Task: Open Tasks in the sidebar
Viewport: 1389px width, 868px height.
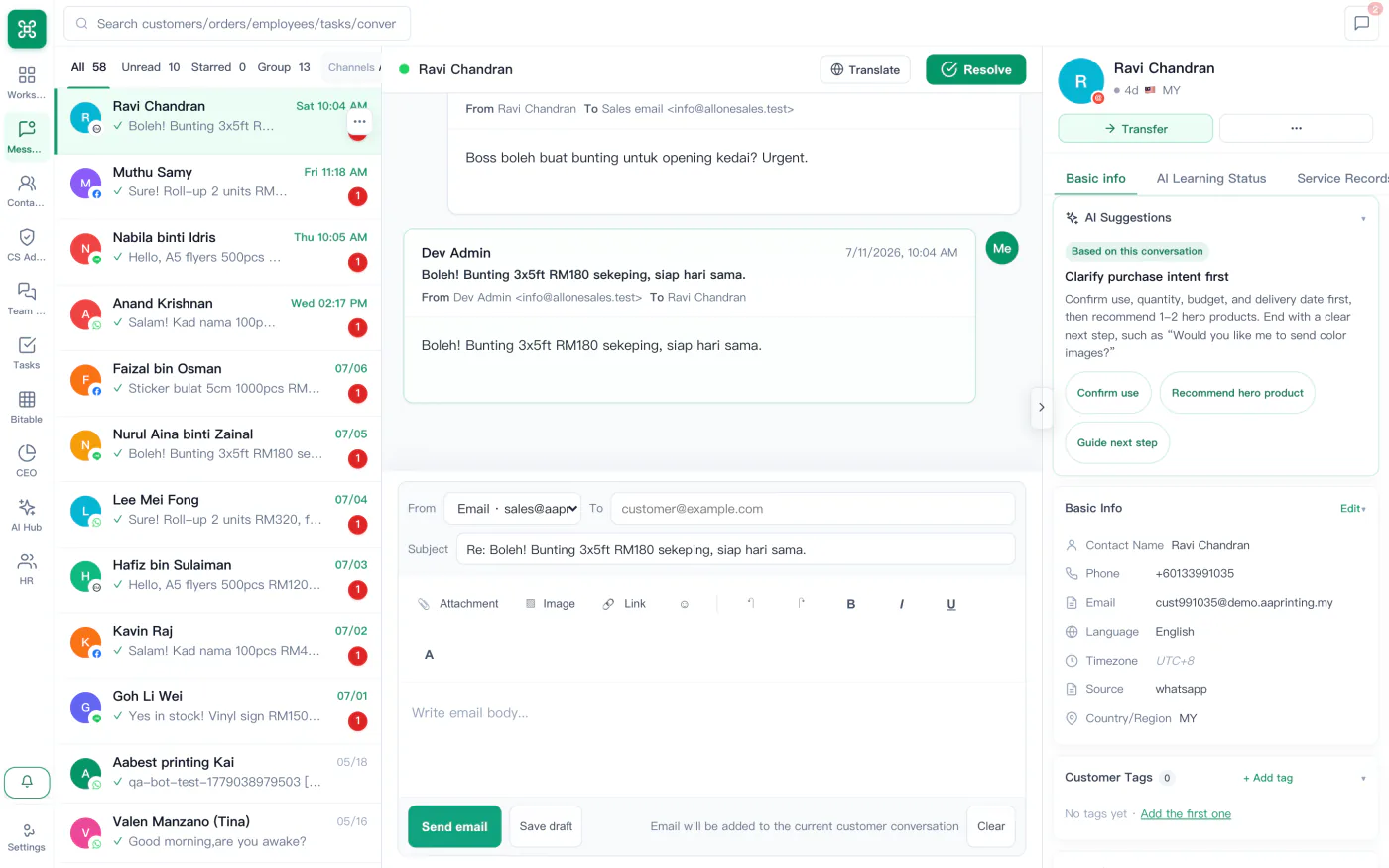Action: pos(27,352)
